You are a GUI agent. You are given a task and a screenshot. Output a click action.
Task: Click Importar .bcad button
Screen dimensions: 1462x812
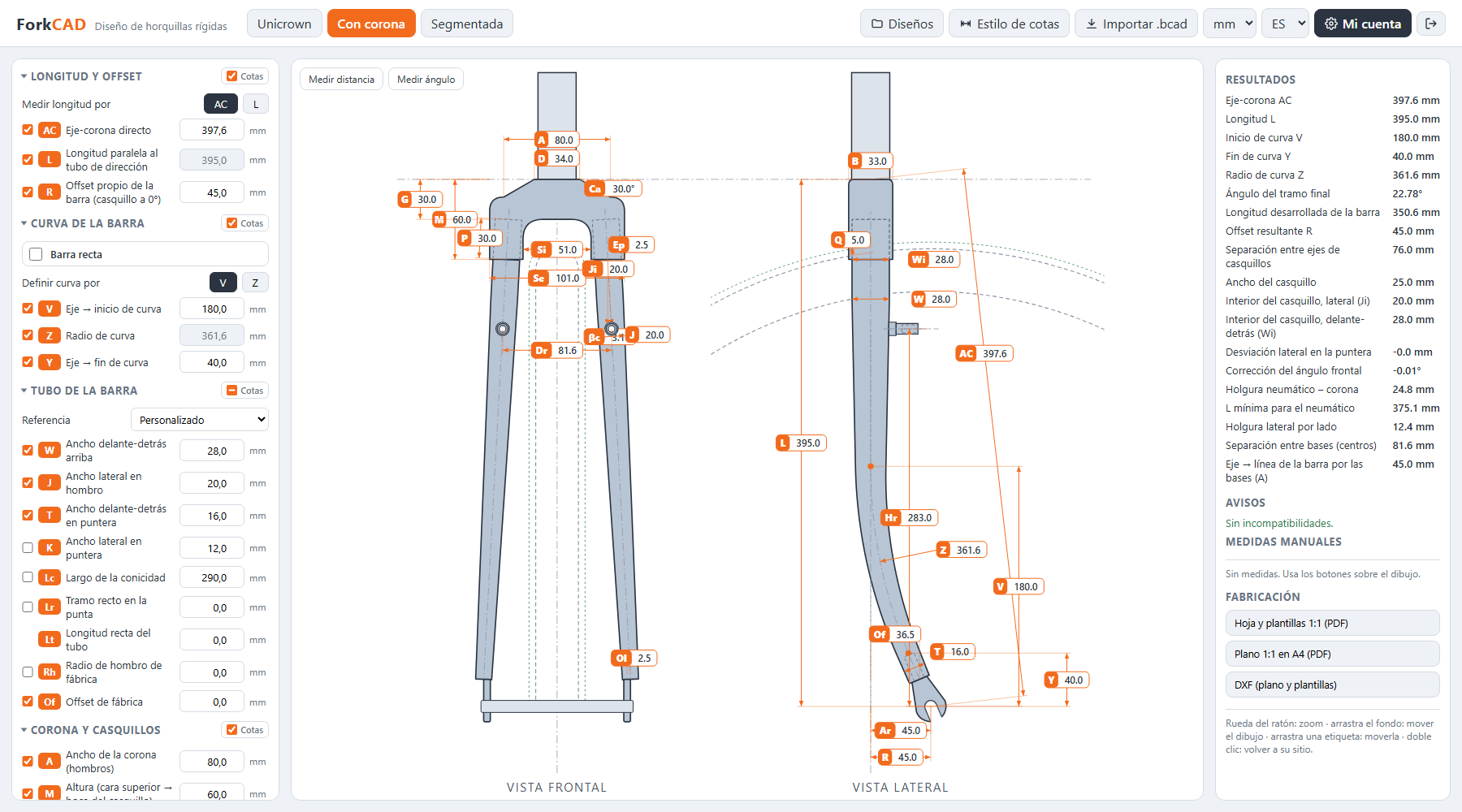coord(1136,24)
